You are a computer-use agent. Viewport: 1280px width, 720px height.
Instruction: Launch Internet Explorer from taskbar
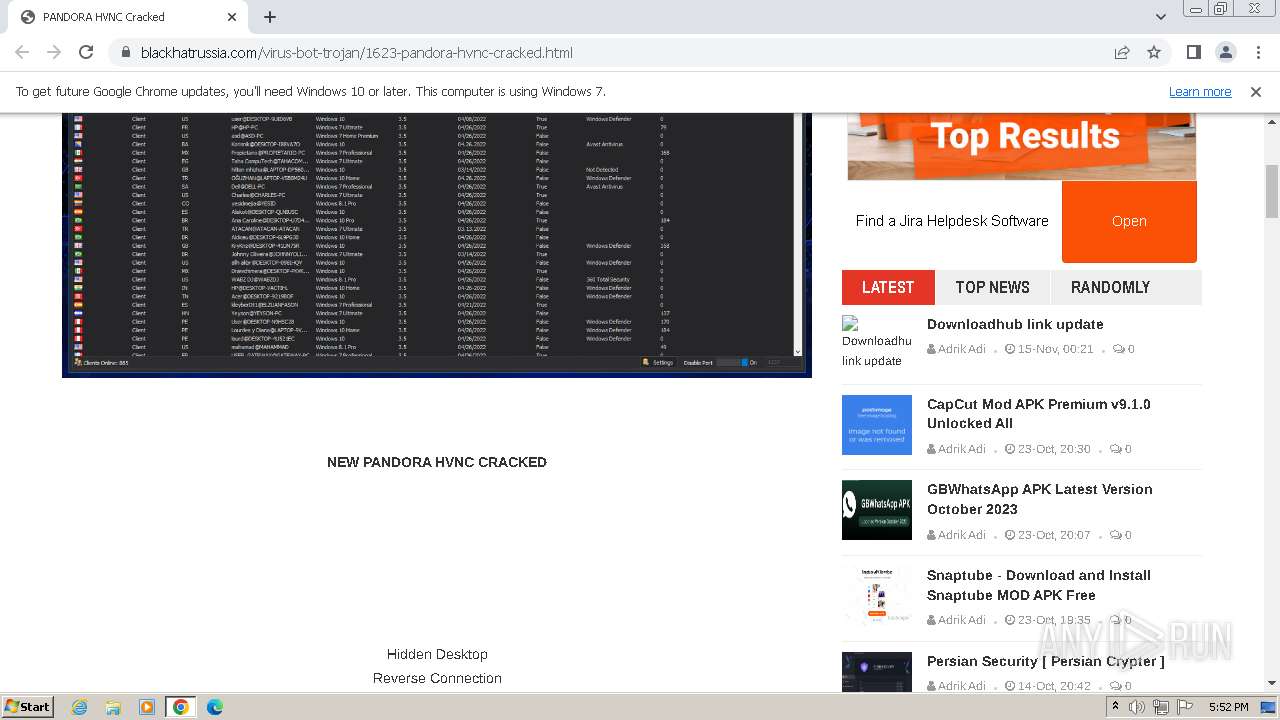click(x=79, y=707)
